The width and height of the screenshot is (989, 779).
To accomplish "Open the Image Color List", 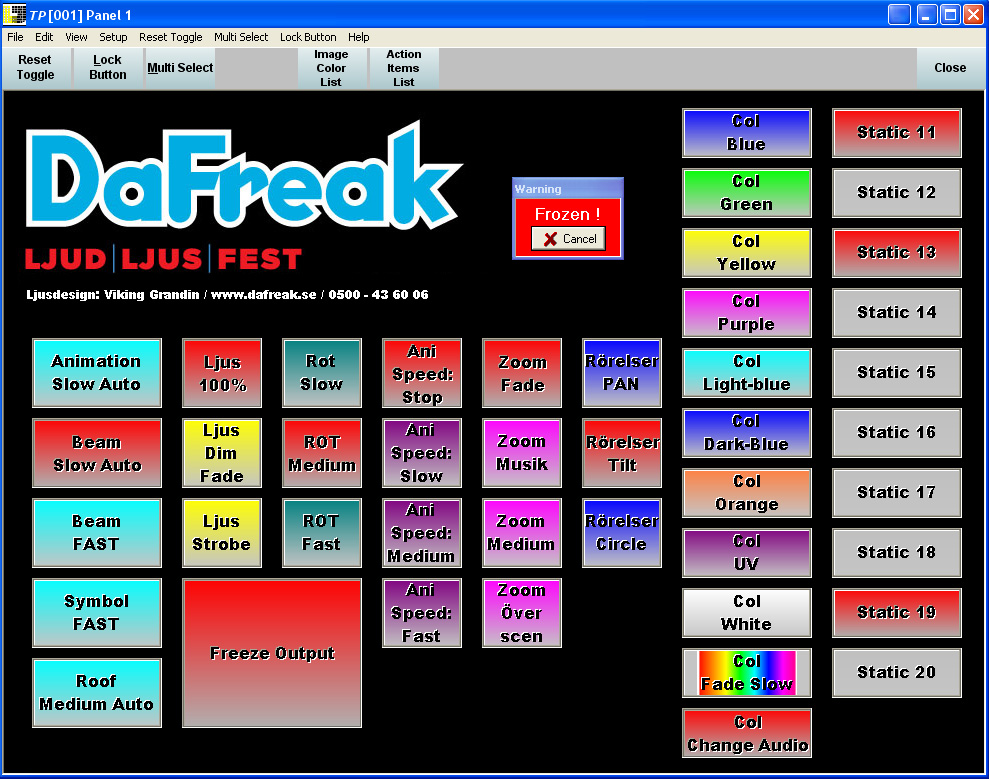I will (331, 68).
